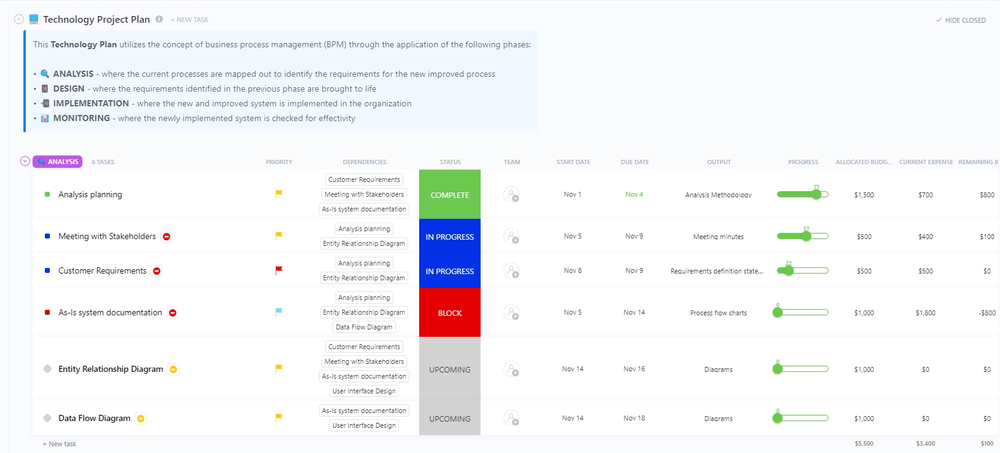Click yellow waiting icon beside Entity Relationship Diagram
Image resolution: width=1000 pixels, height=453 pixels.
pyautogui.click(x=173, y=369)
